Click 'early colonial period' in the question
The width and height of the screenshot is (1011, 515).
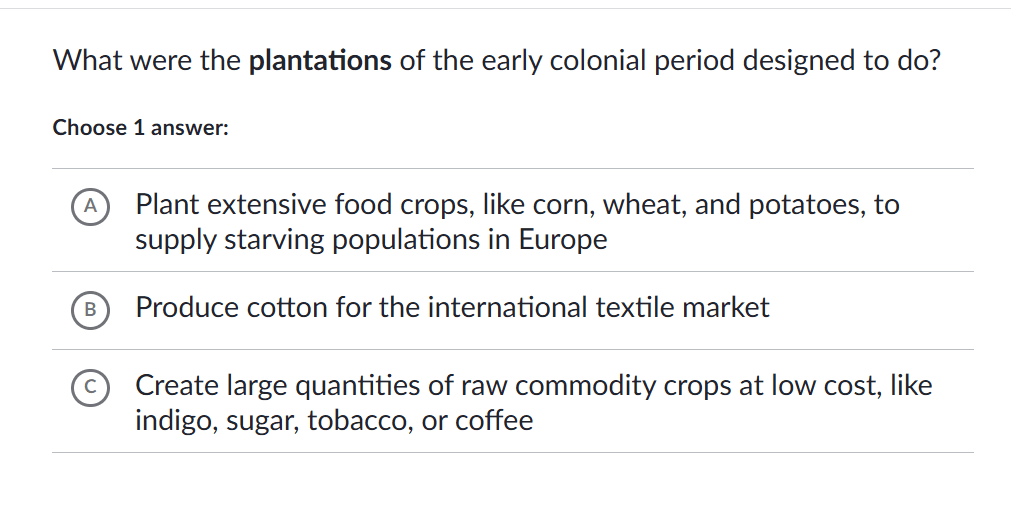583,61
